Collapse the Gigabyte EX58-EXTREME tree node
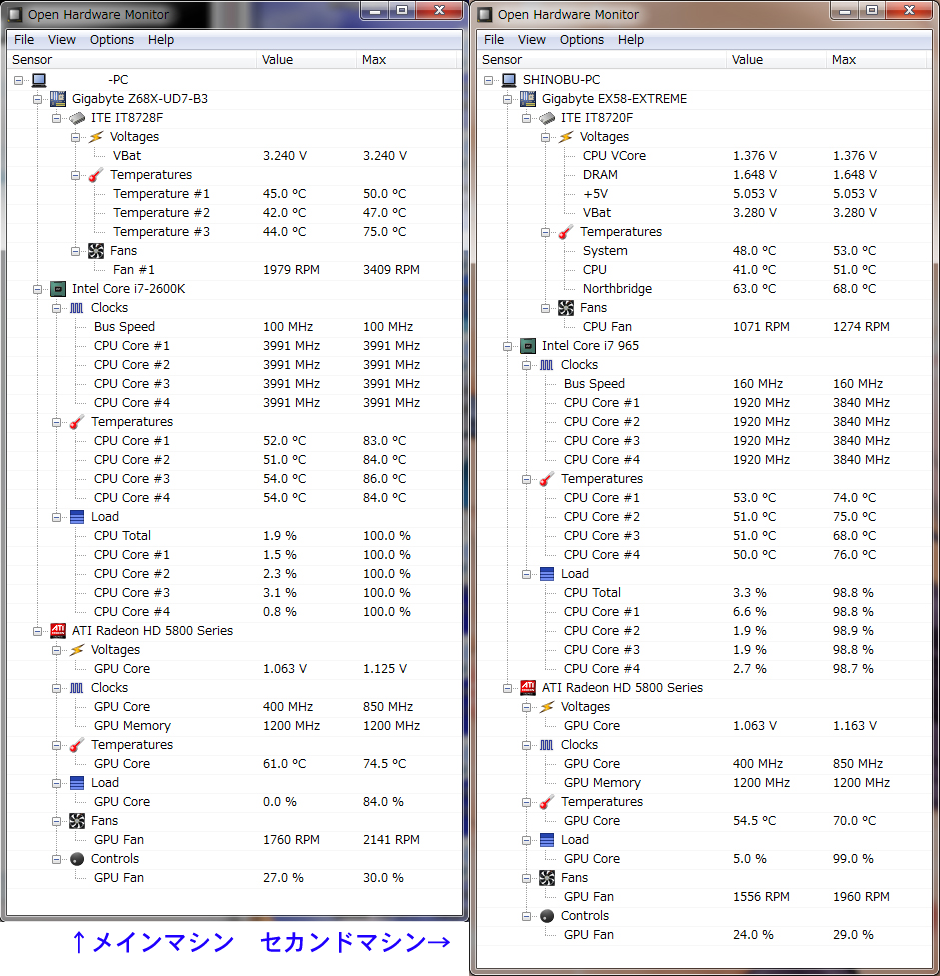 [508, 99]
